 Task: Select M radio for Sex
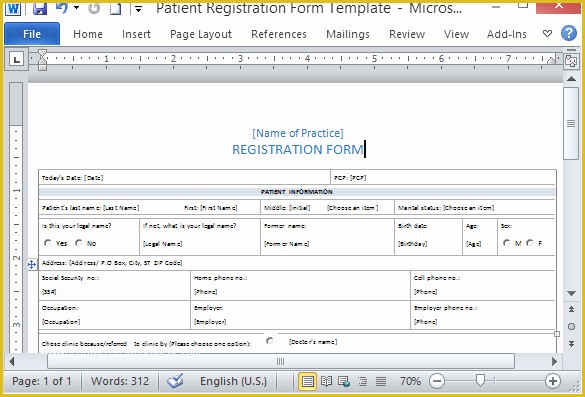[506, 243]
